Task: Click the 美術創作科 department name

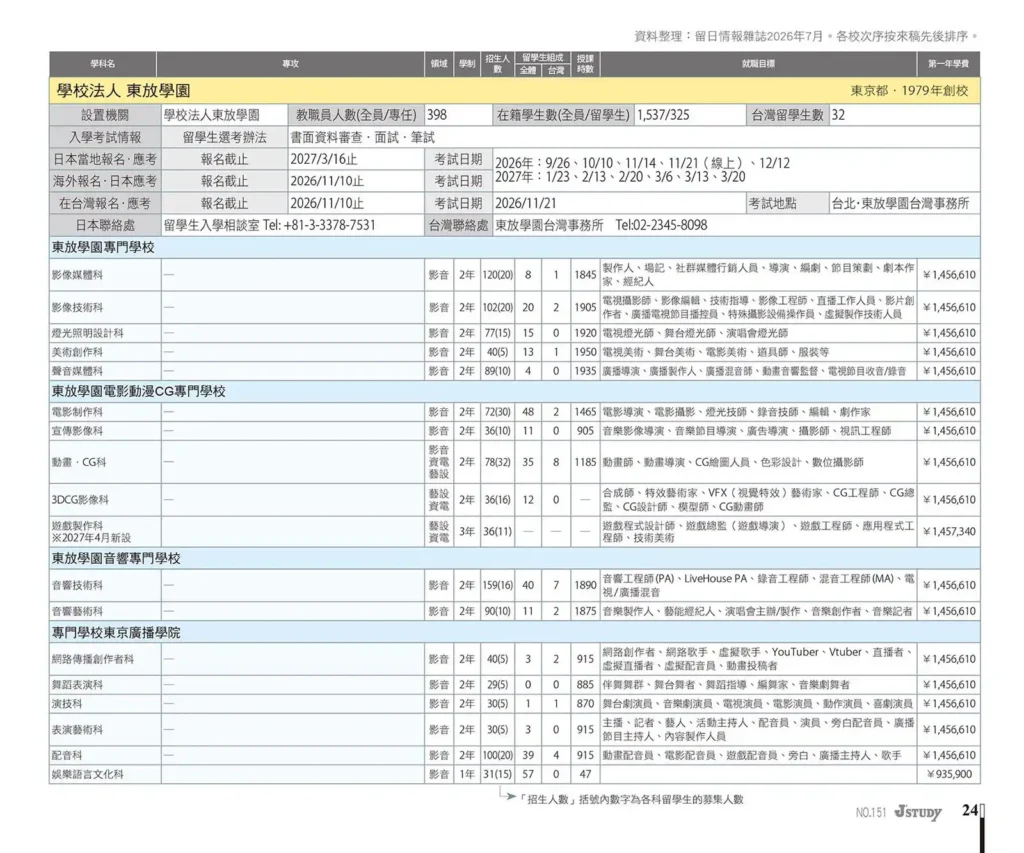Action: tap(77, 352)
